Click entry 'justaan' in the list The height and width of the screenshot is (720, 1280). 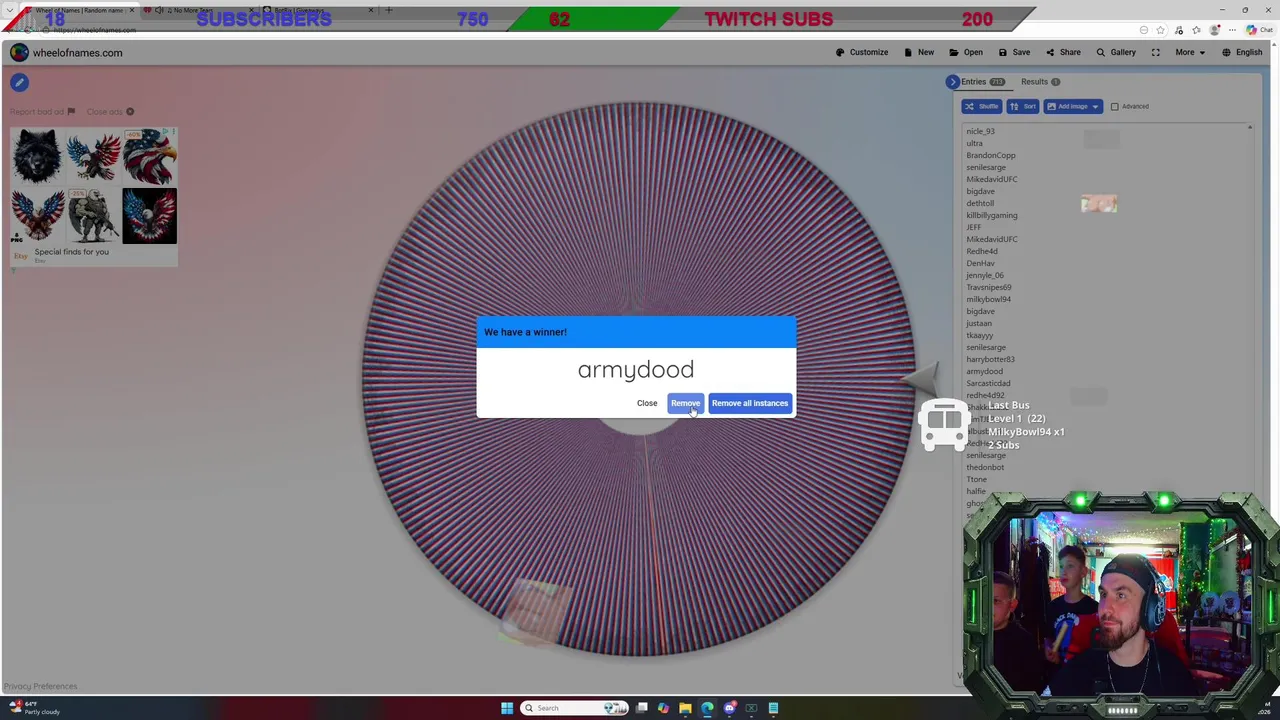[x=979, y=323]
